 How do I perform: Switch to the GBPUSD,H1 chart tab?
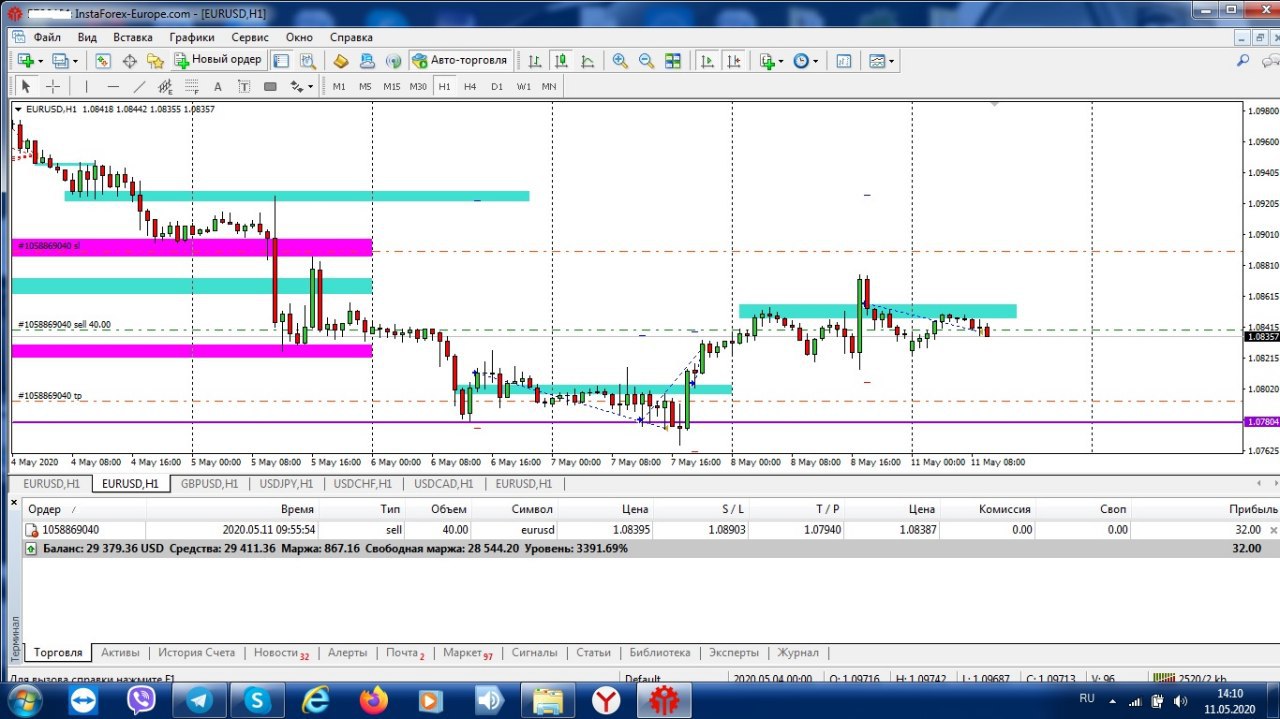coord(209,484)
